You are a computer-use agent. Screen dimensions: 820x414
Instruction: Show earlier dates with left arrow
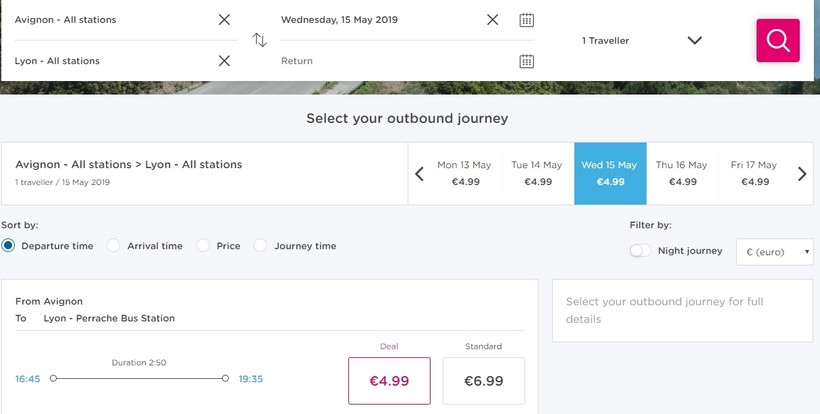tap(419, 174)
